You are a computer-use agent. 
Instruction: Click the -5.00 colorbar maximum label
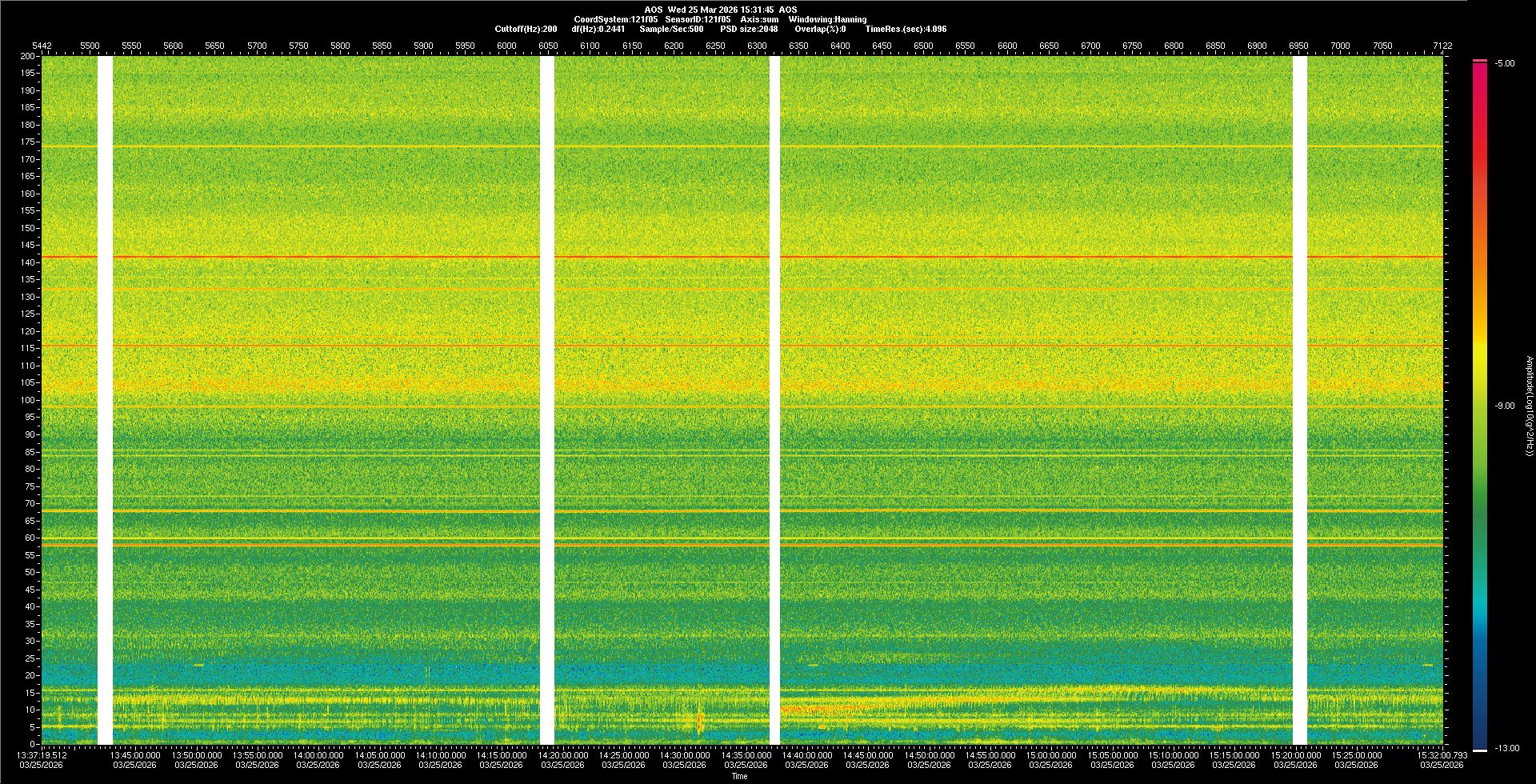1505,64
